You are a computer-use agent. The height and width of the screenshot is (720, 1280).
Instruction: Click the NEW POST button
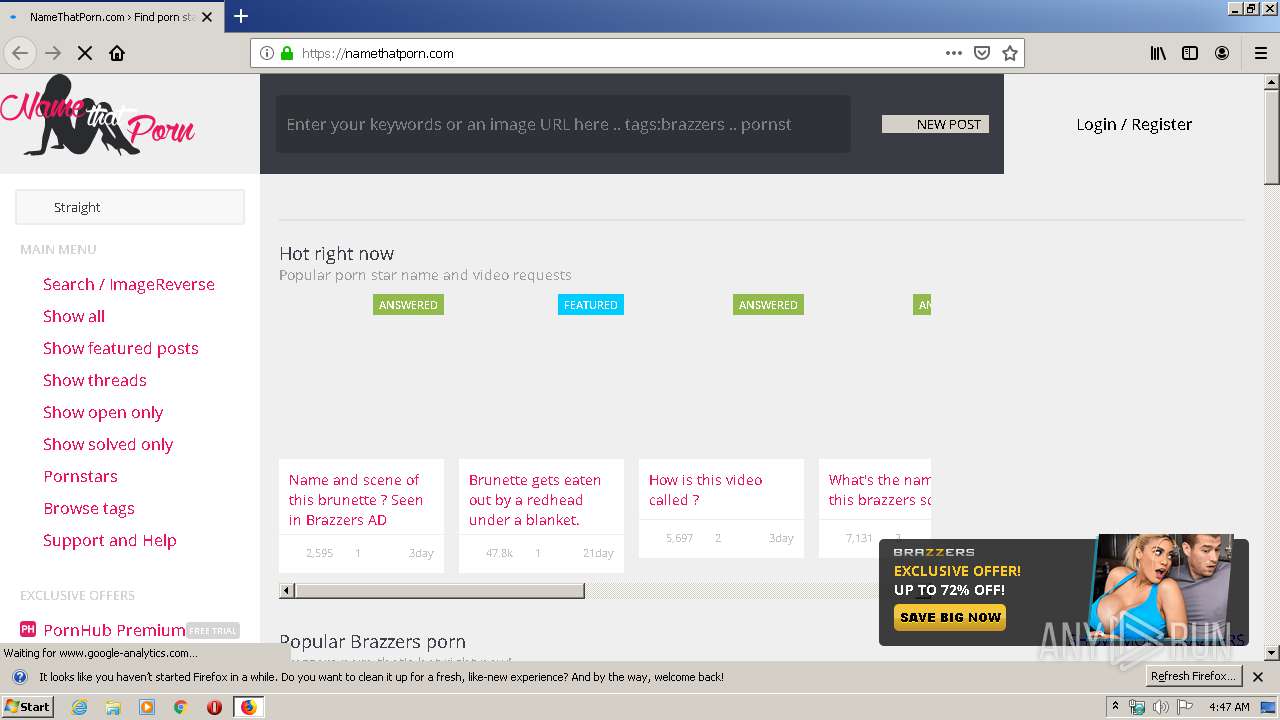(x=936, y=124)
